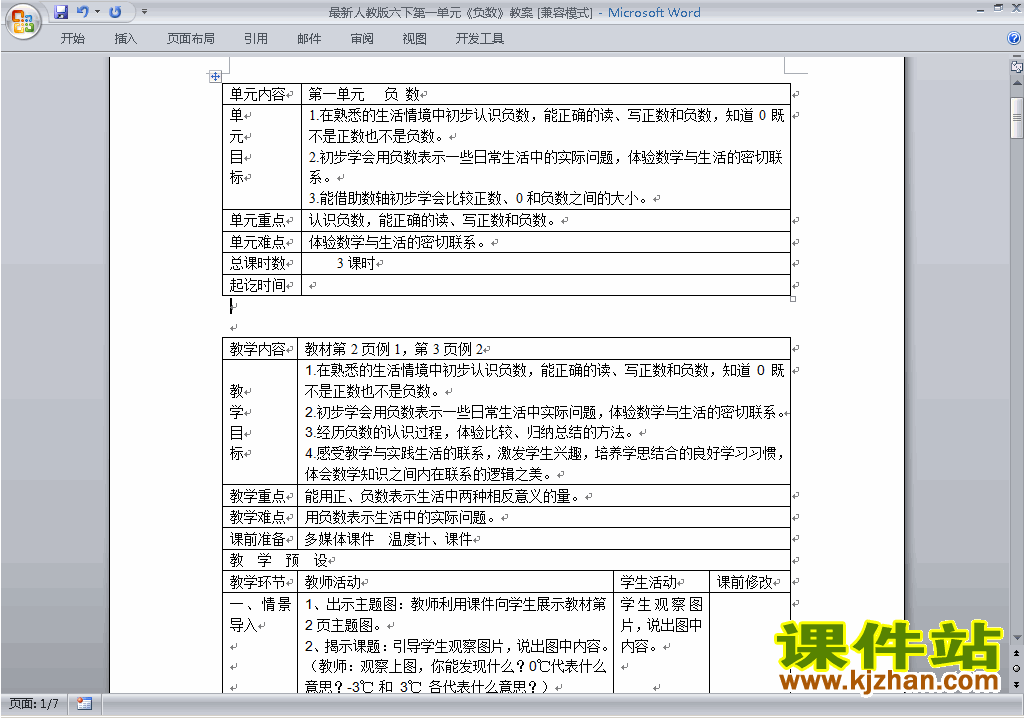Image resolution: width=1024 pixels, height=718 pixels.
Task: Click the table resize handle below first table
Action: coord(793,299)
